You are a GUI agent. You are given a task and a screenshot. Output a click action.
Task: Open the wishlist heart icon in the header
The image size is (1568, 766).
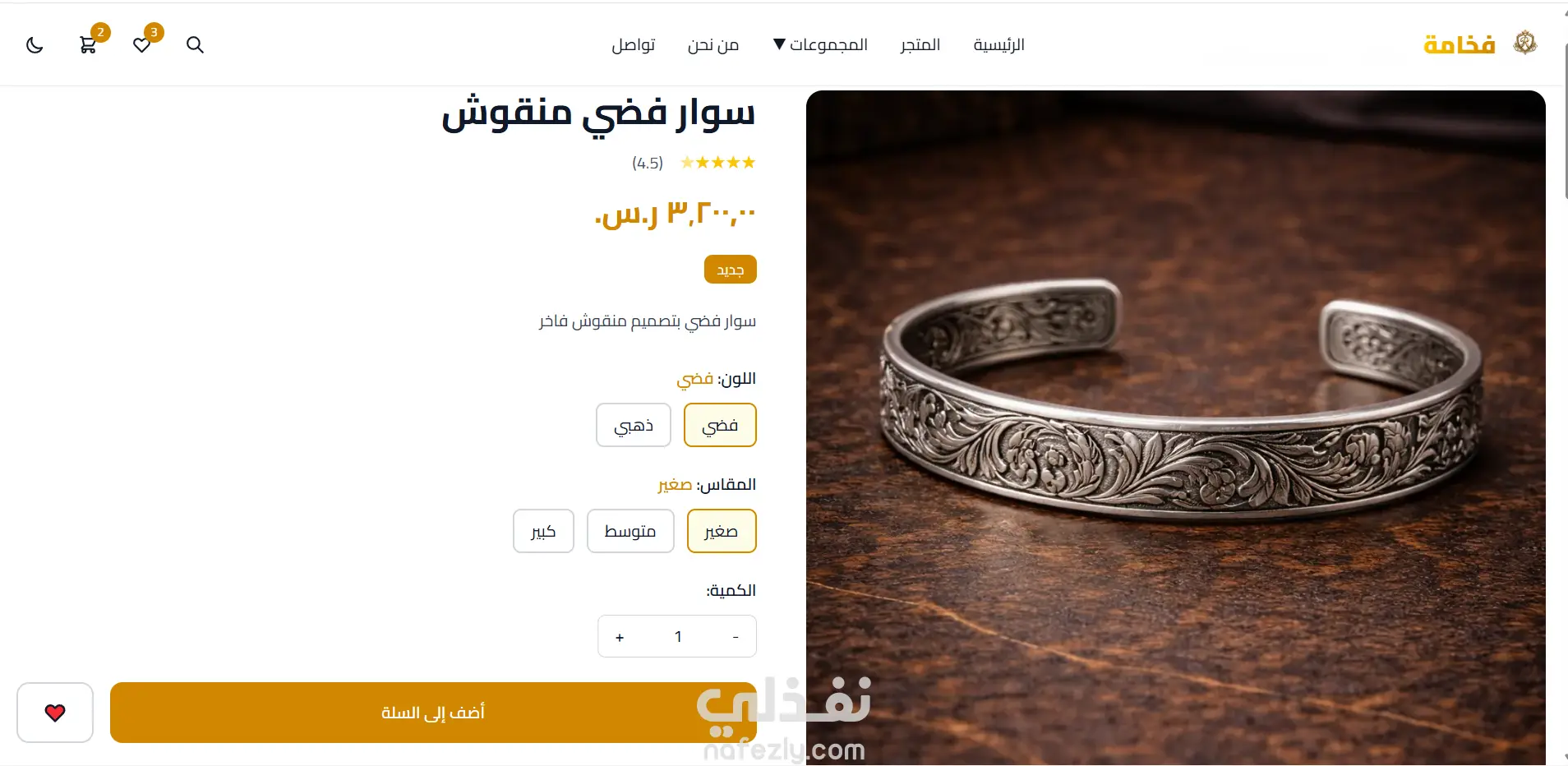(141, 45)
